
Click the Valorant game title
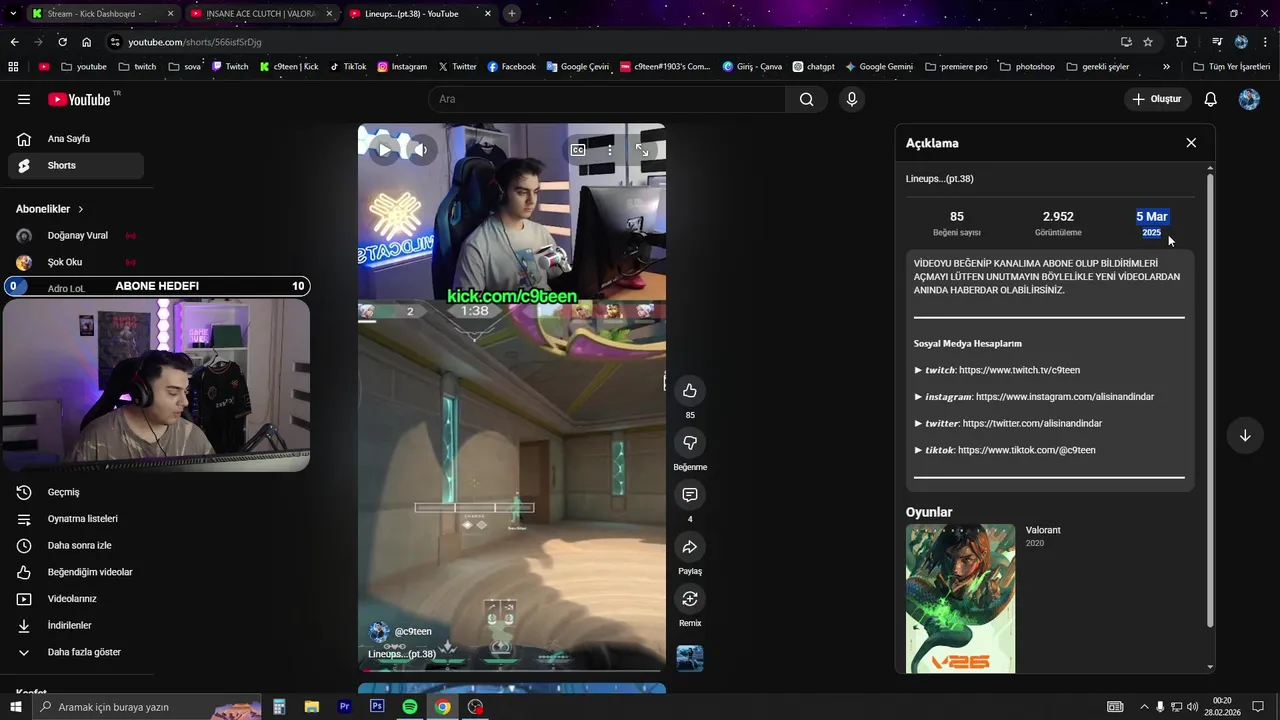pyautogui.click(x=1043, y=530)
